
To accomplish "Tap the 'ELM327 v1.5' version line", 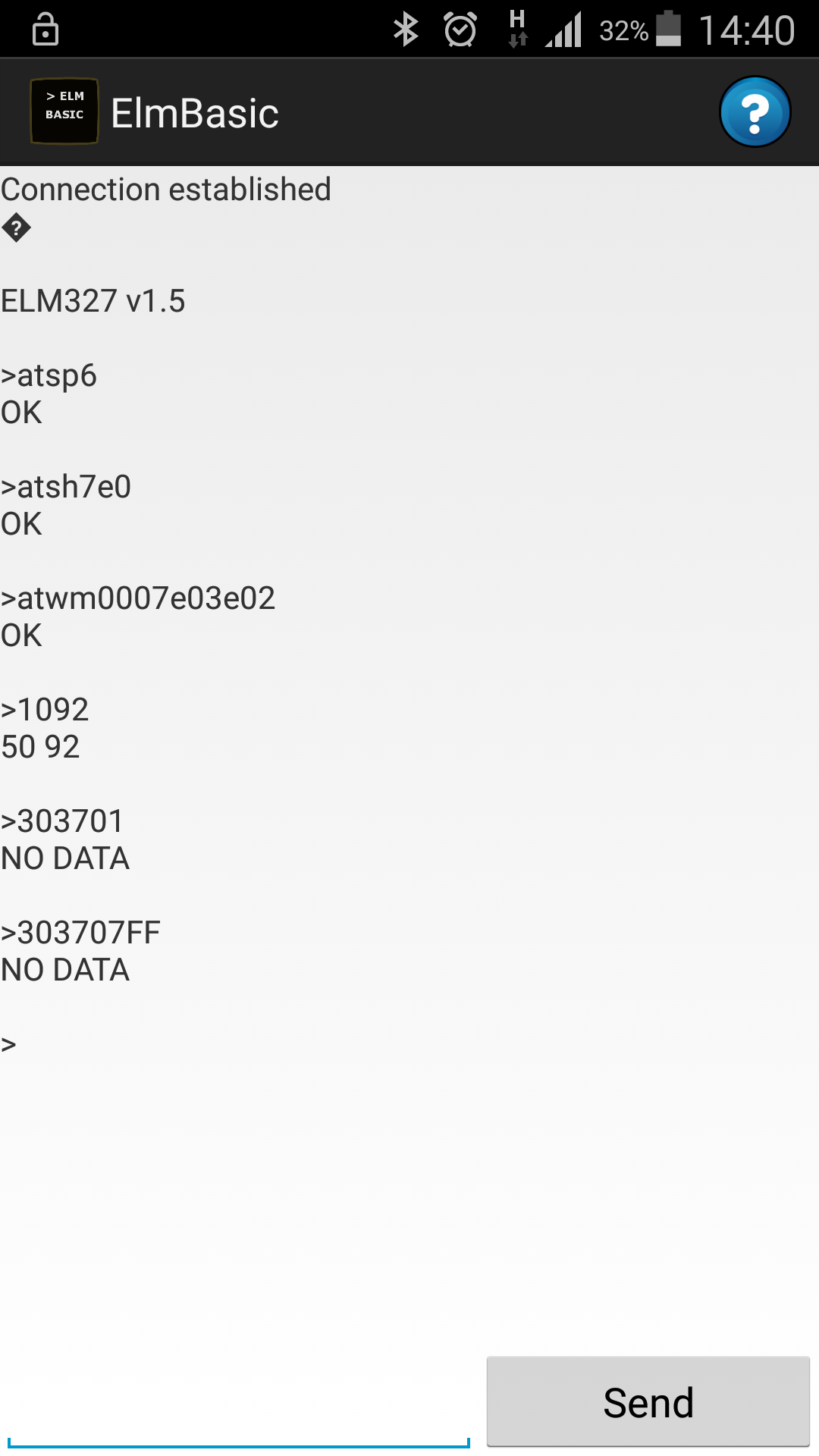I will (x=93, y=301).
